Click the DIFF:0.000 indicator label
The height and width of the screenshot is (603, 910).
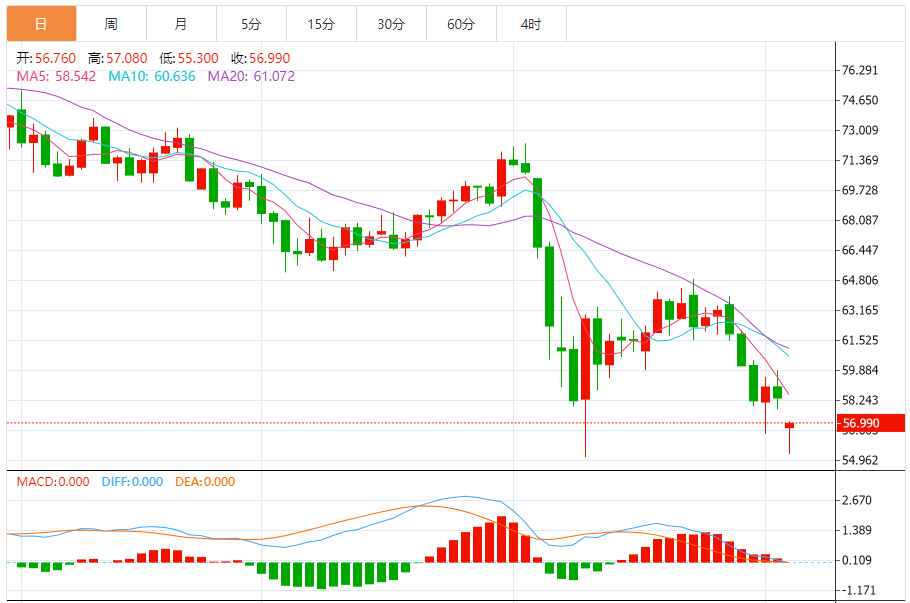pyautogui.click(x=132, y=482)
